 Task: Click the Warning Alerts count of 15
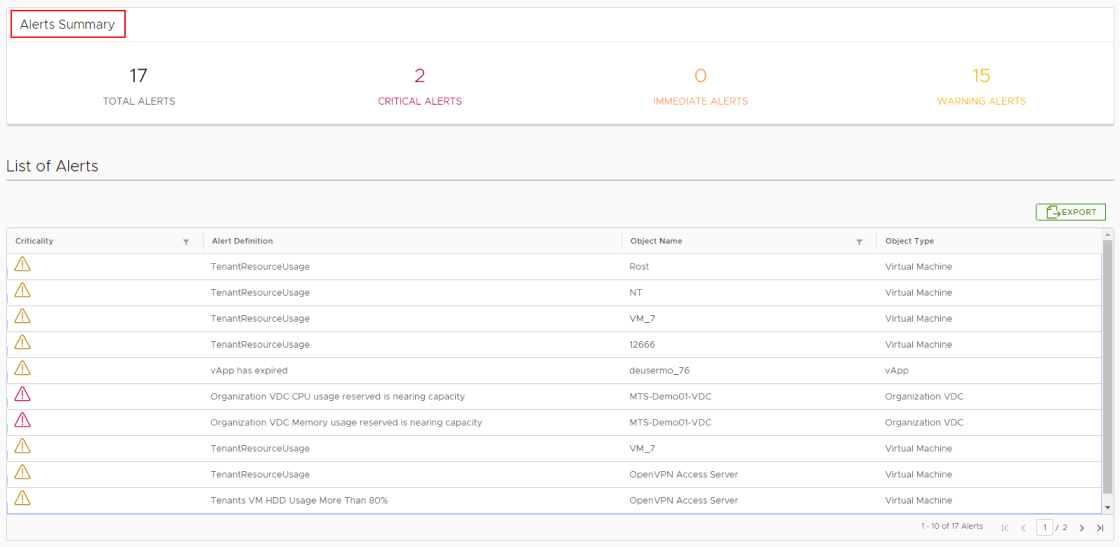point(981,76)
